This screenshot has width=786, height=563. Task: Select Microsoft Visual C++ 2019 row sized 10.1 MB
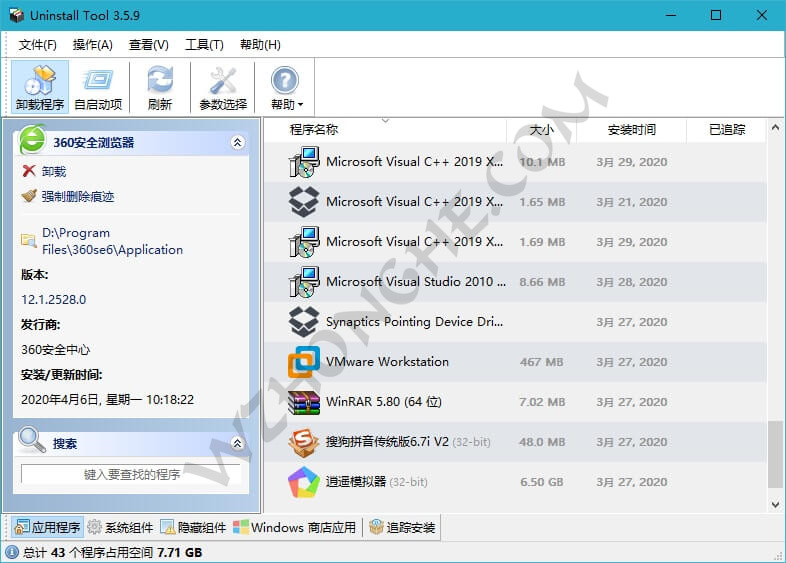point(515,162)
